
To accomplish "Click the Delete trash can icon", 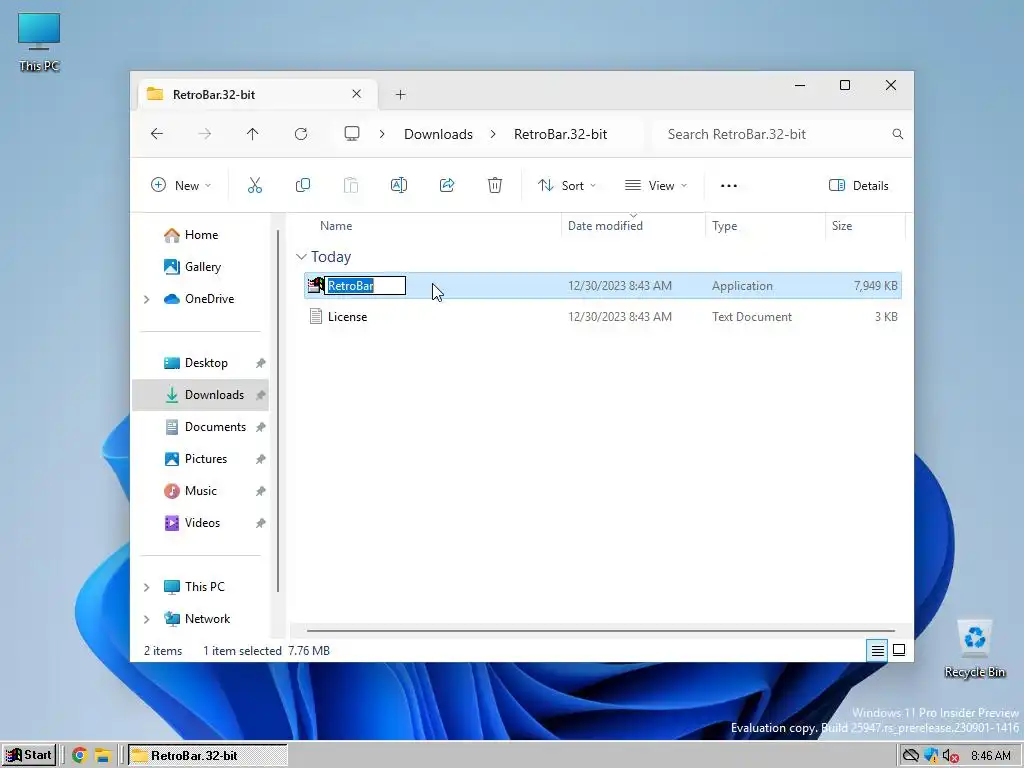I will 495,185.
